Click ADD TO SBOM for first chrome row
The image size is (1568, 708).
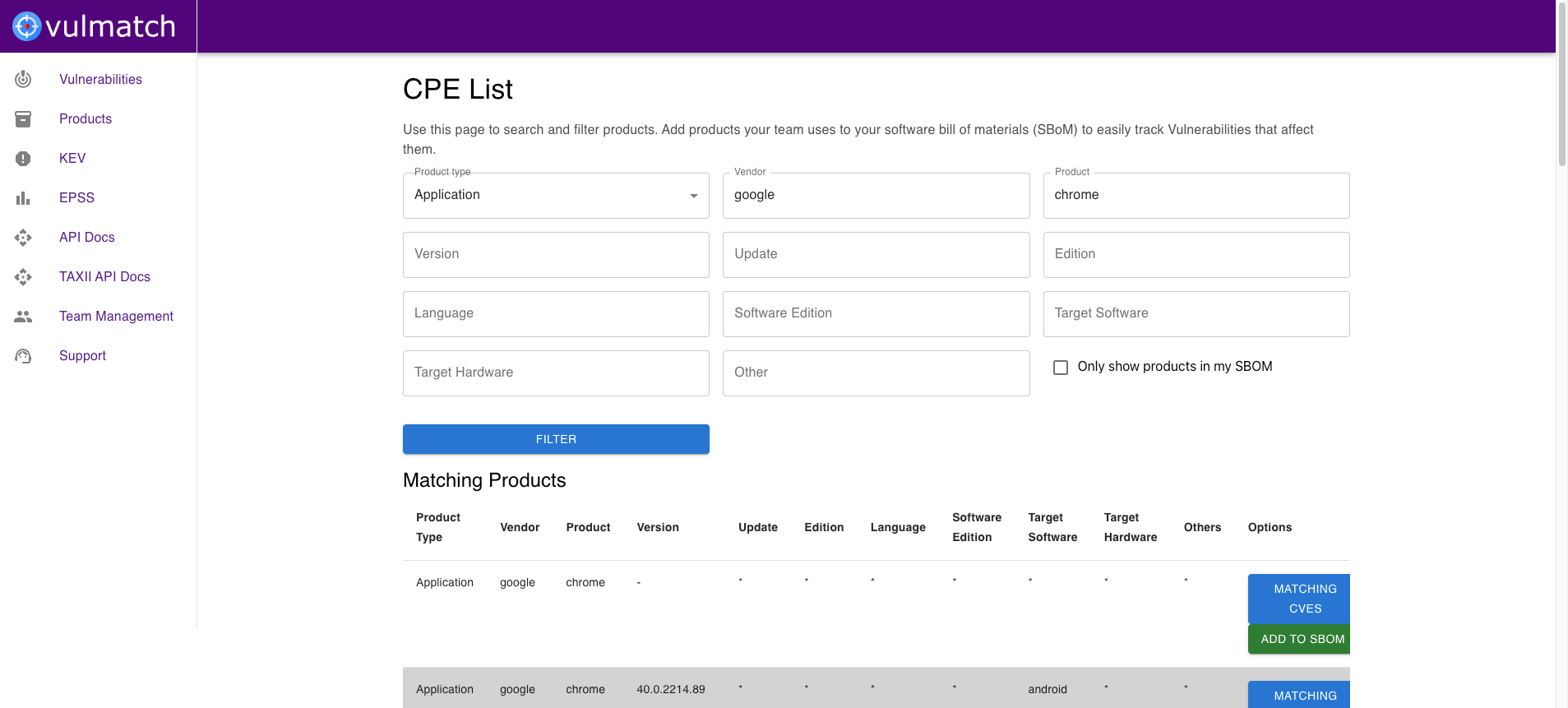pyautogui.click(x=1299, y=639)
